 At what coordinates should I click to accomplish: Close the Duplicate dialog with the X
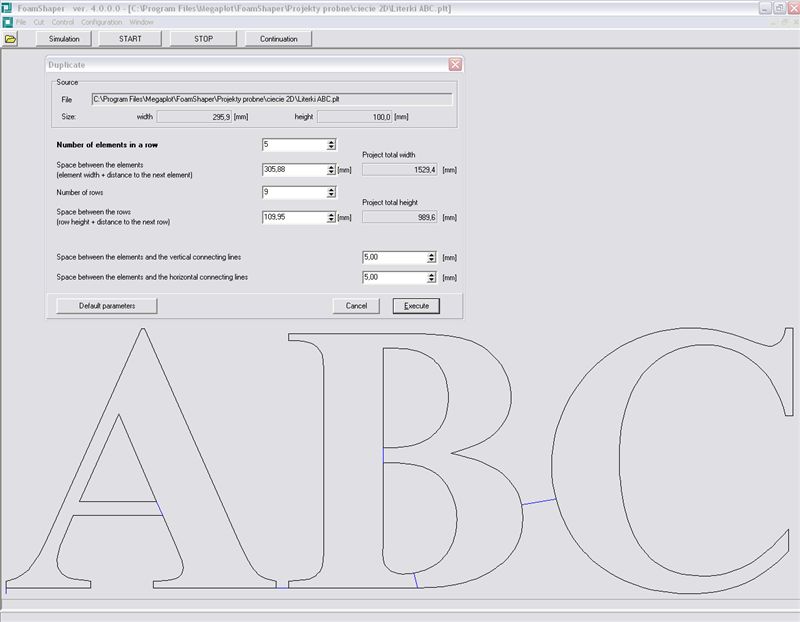tap(455, 64)
